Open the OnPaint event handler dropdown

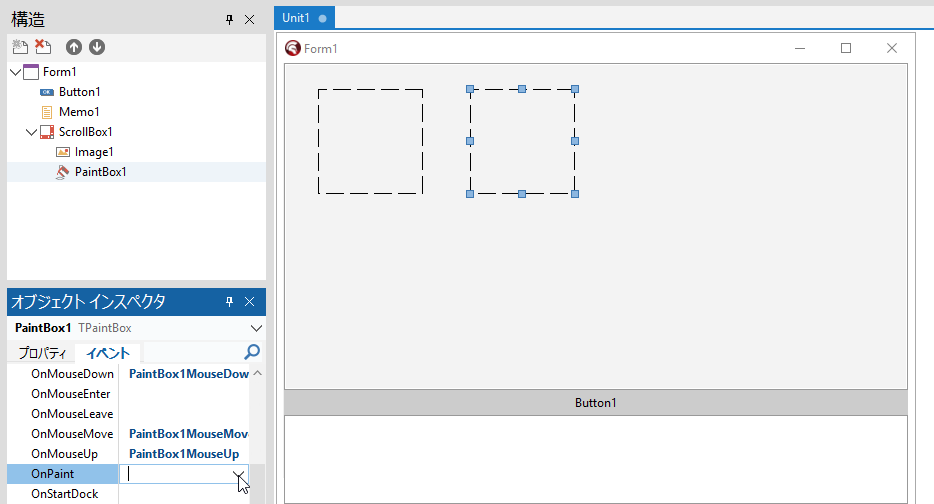(x=239, y=474)
